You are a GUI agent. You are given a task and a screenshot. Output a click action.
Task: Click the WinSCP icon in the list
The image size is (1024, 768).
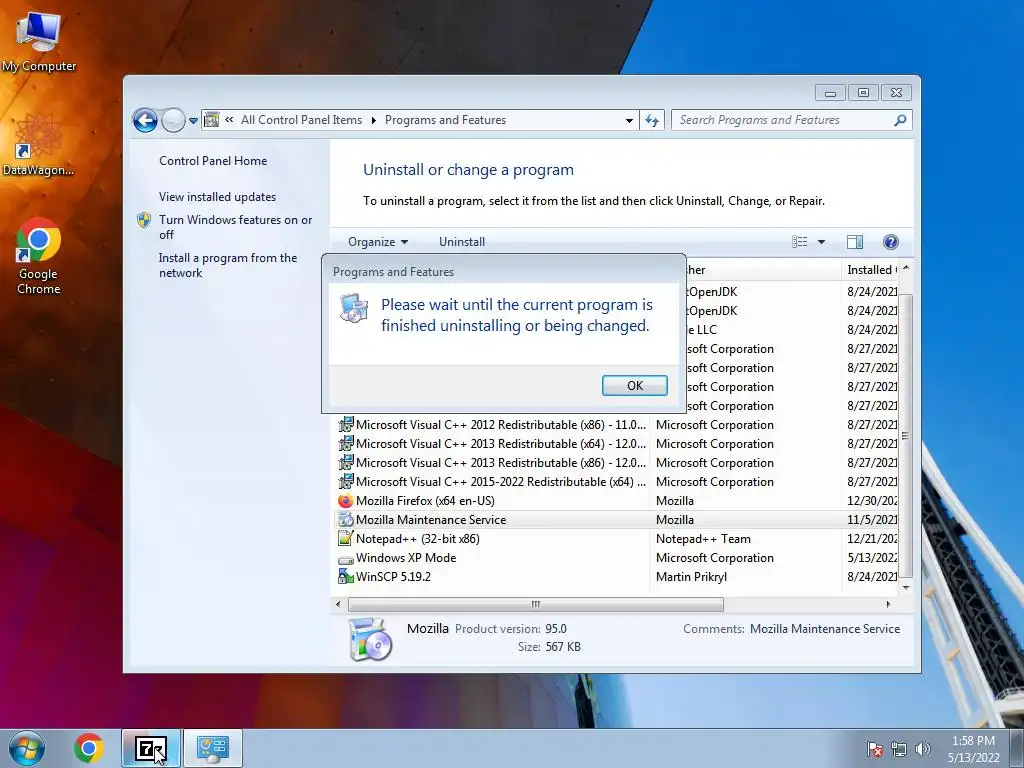[345, 577]
